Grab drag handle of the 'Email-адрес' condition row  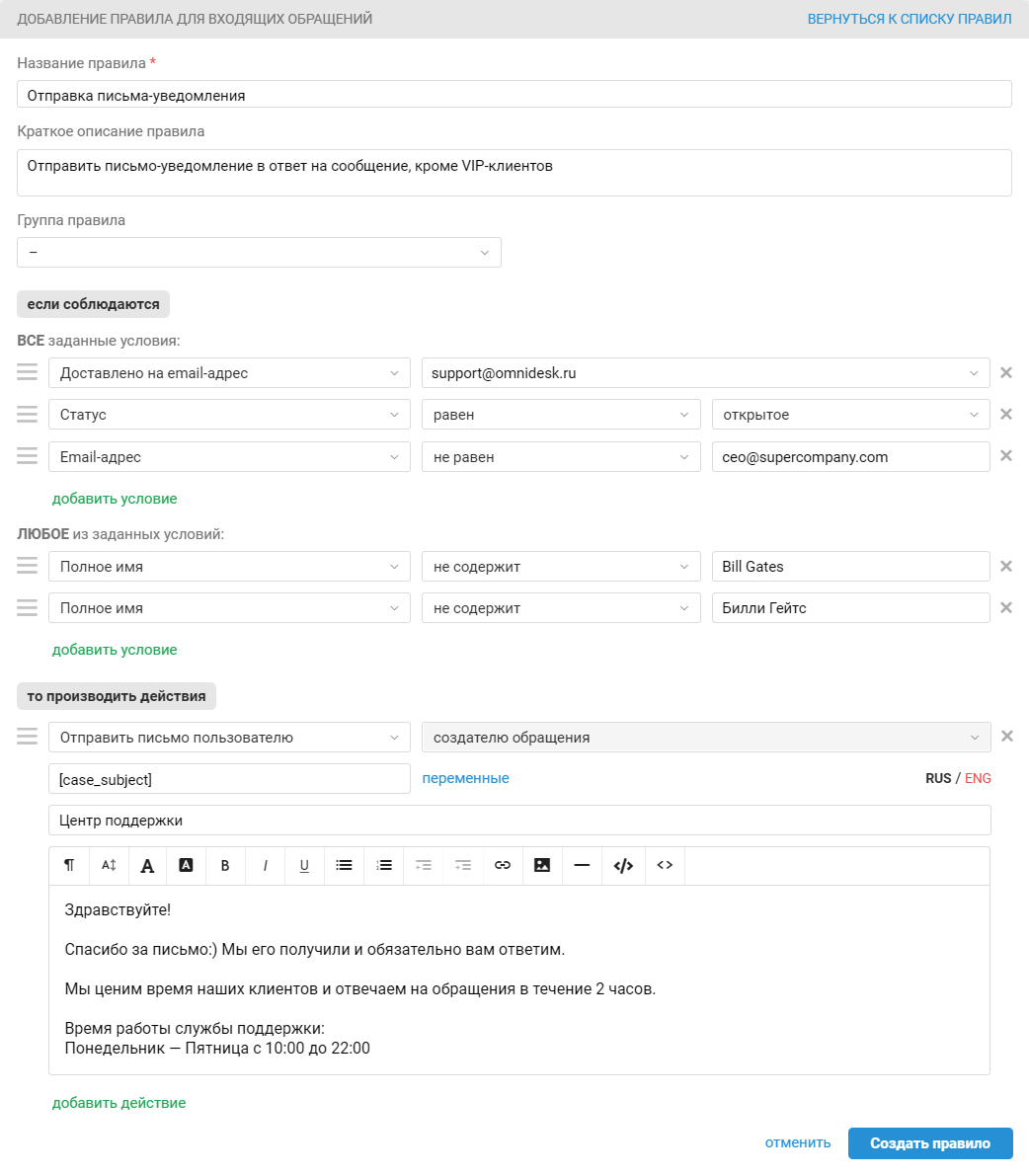click(27, 456)
